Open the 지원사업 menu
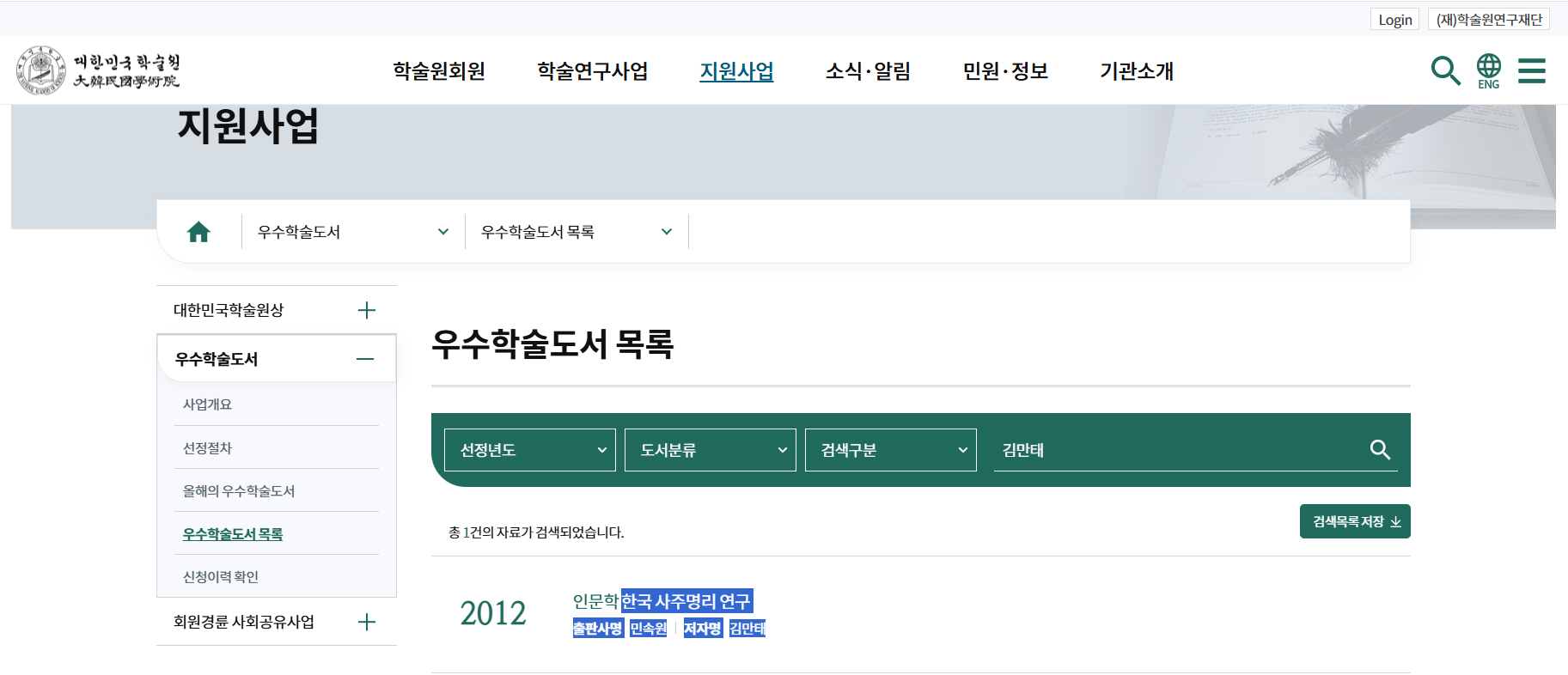 pyautogui.click(x=737, y=71)
